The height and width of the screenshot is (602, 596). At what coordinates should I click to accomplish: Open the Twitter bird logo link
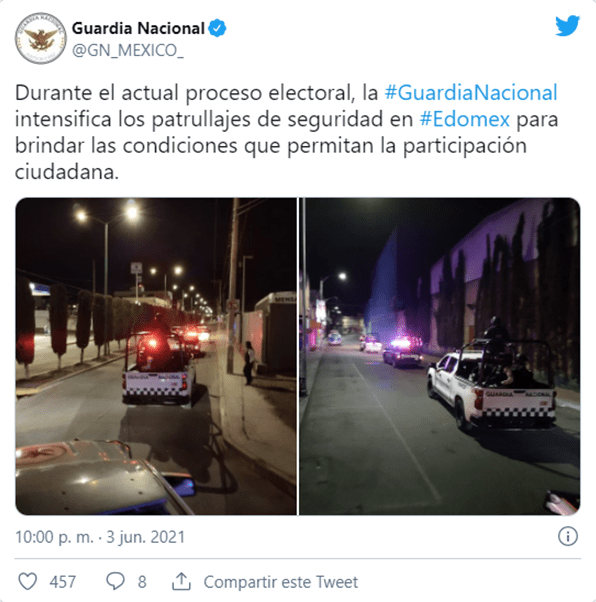[x=567, y=26]
